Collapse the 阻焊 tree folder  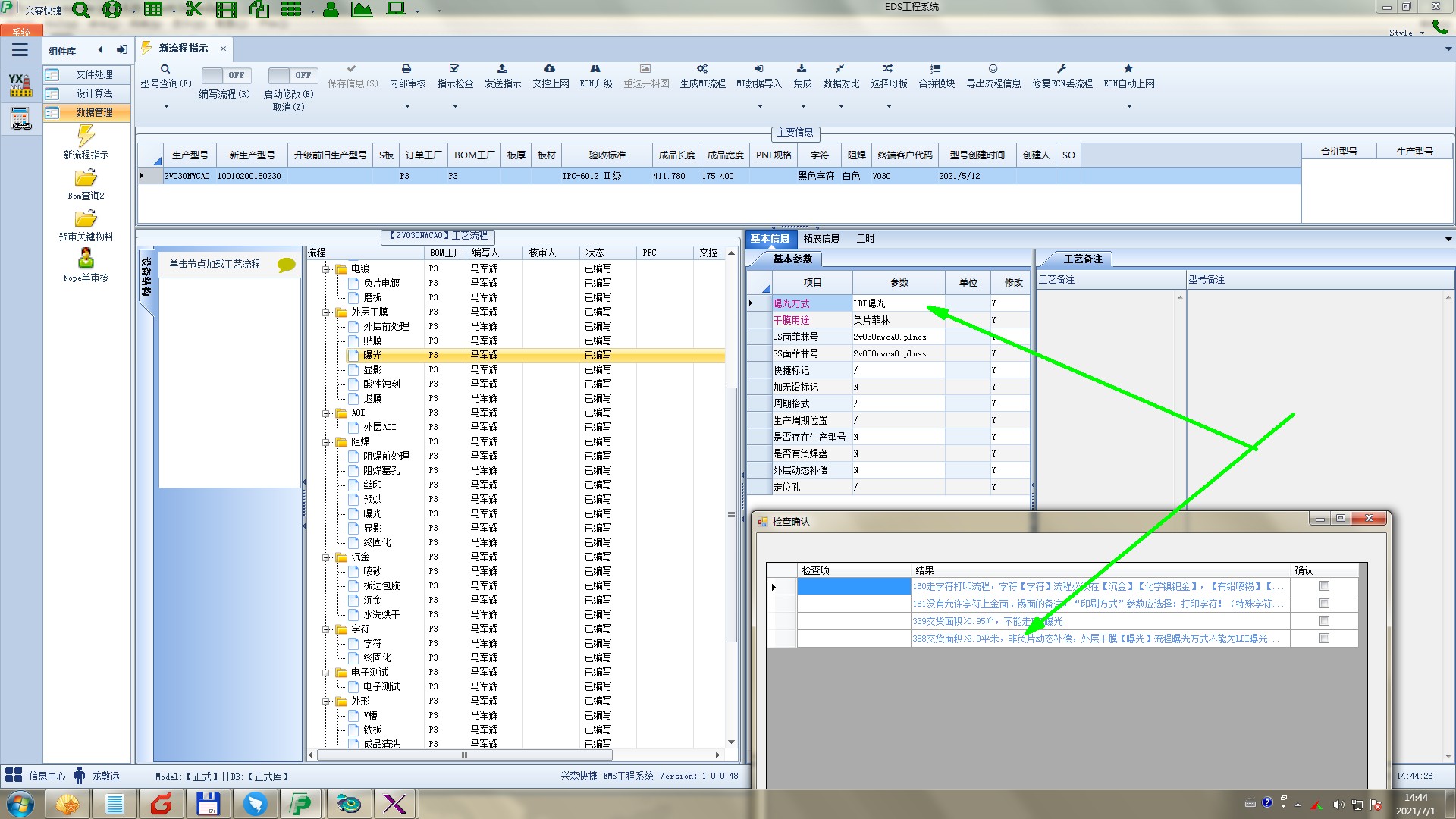pyautogui.click(x=327, y=442)
